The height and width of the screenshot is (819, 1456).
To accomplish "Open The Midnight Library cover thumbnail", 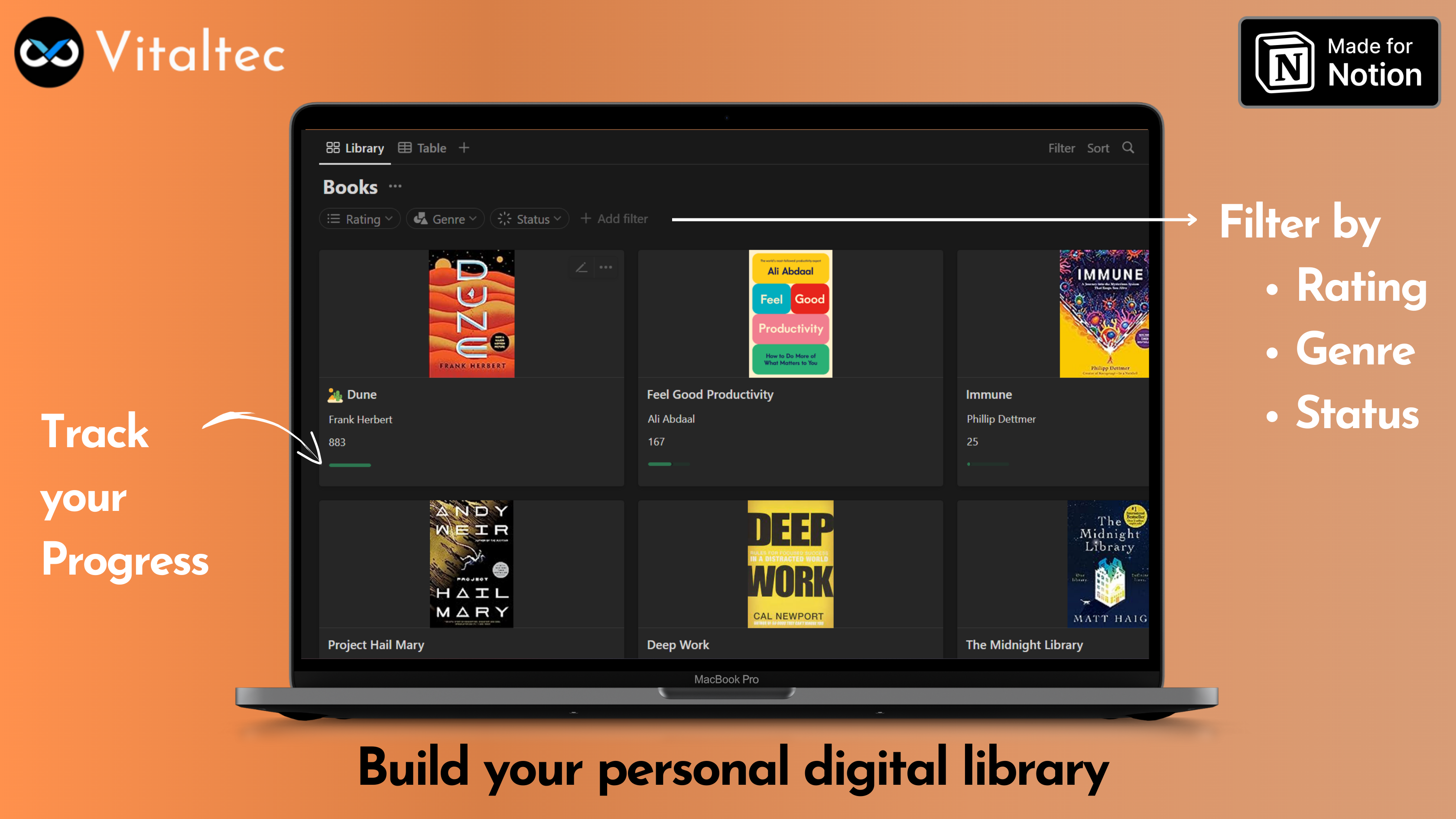I will pyautogui.click(x=1108, y=563).
